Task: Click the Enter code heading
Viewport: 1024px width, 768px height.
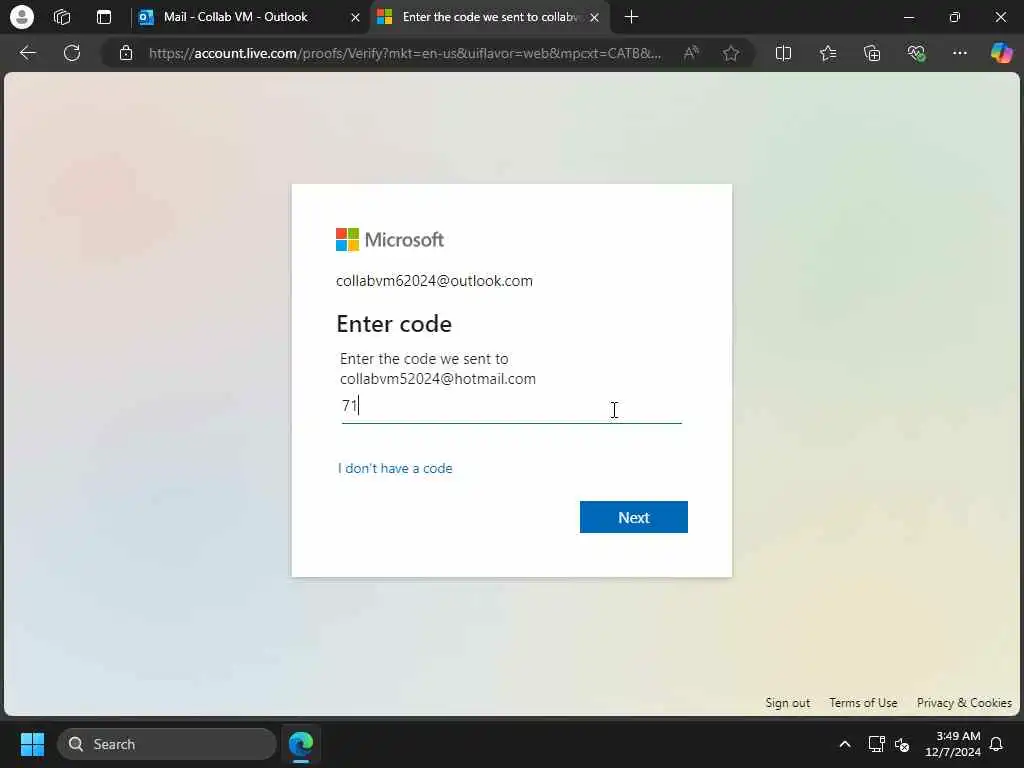Action: click(394, 324)
